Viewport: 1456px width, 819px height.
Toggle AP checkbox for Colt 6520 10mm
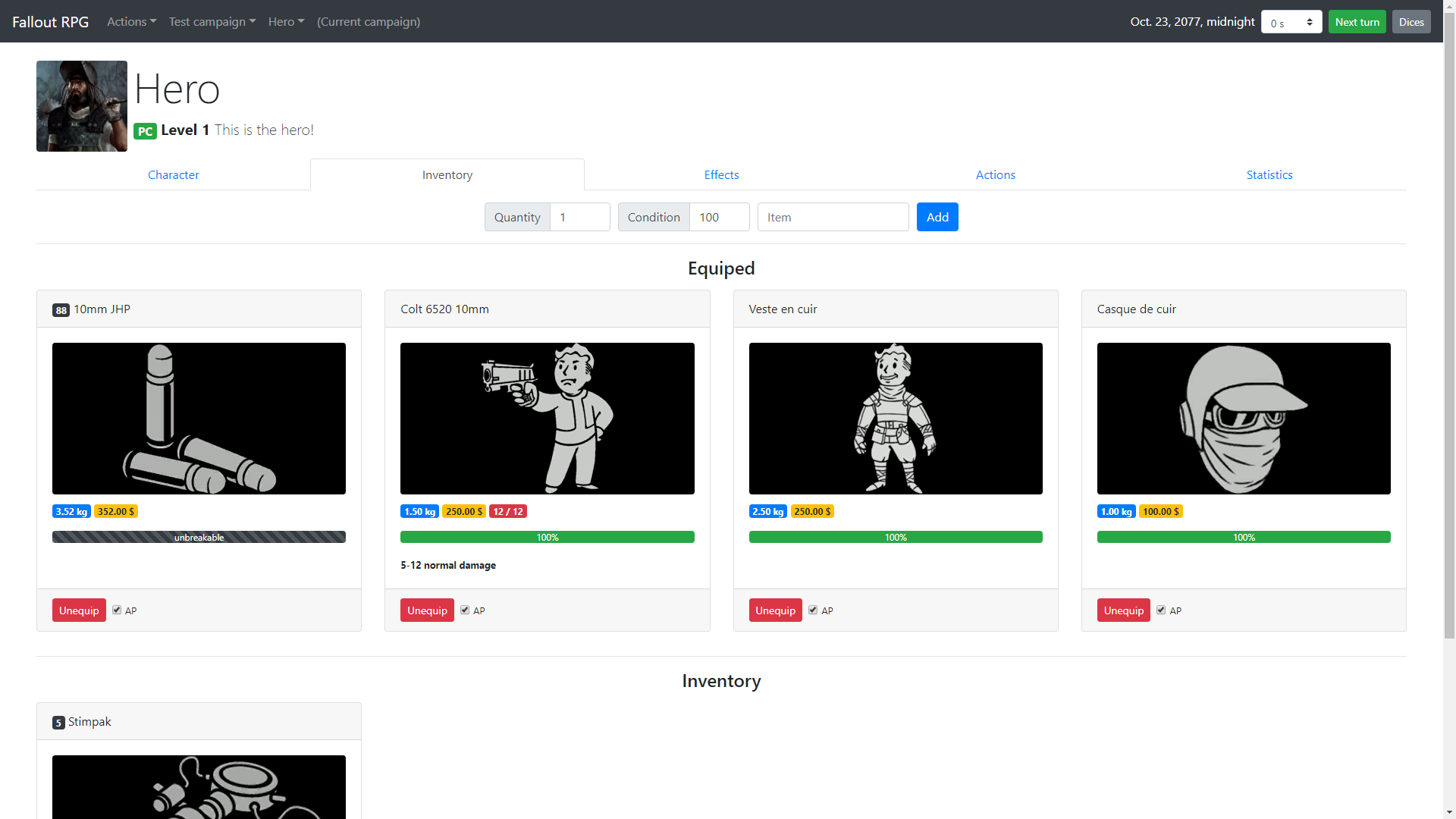(465, 610)
